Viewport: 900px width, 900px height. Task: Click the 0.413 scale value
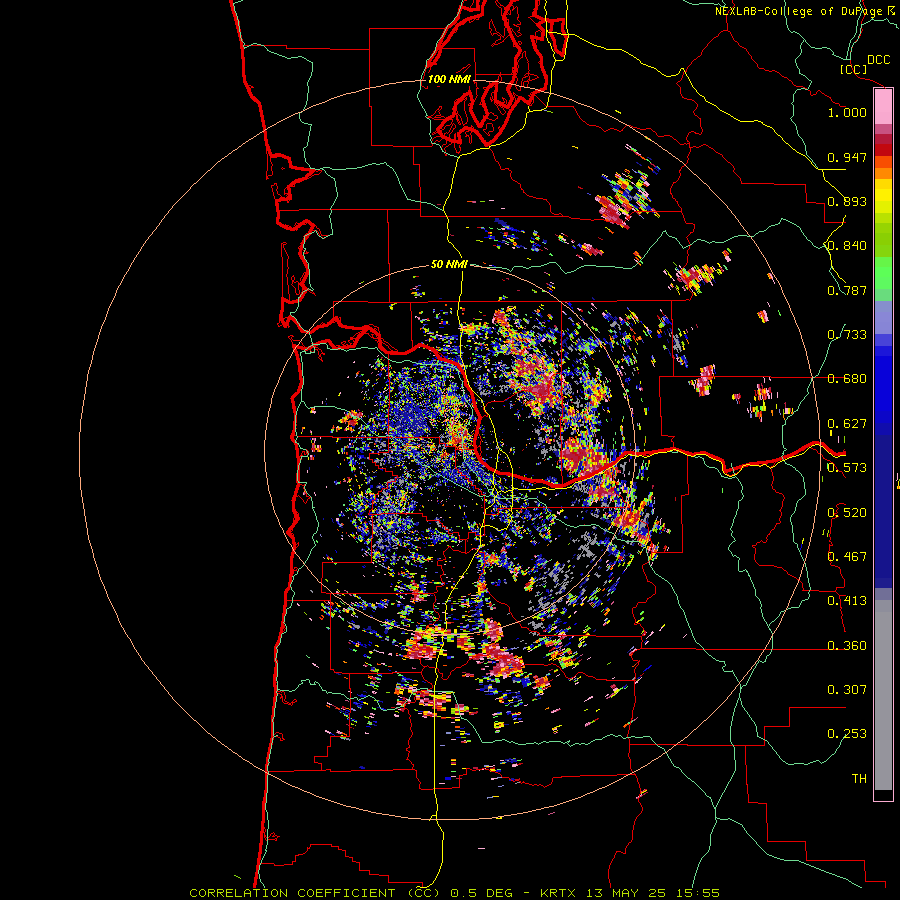pyautogui.click(x=847, y=601)
